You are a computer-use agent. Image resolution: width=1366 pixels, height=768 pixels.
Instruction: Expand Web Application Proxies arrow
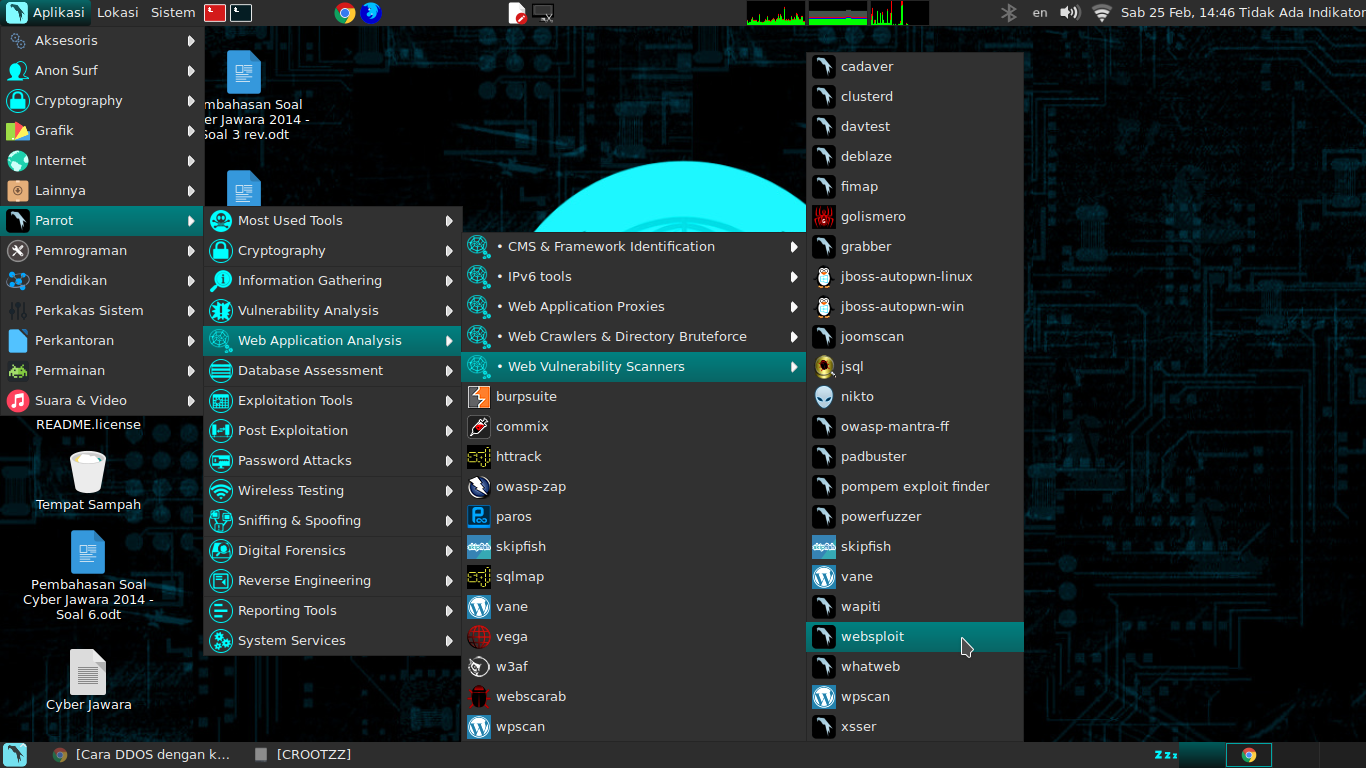794,307
